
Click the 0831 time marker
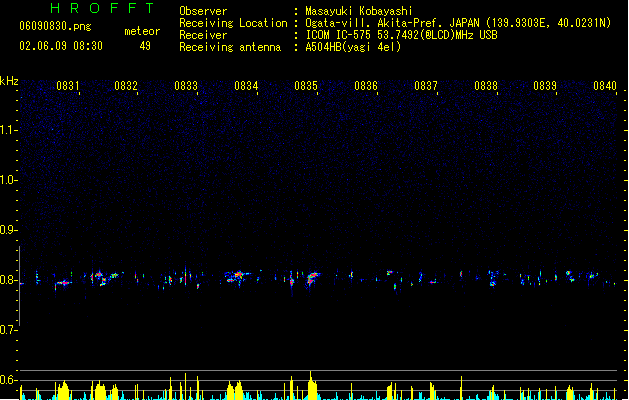pos(67,86)
